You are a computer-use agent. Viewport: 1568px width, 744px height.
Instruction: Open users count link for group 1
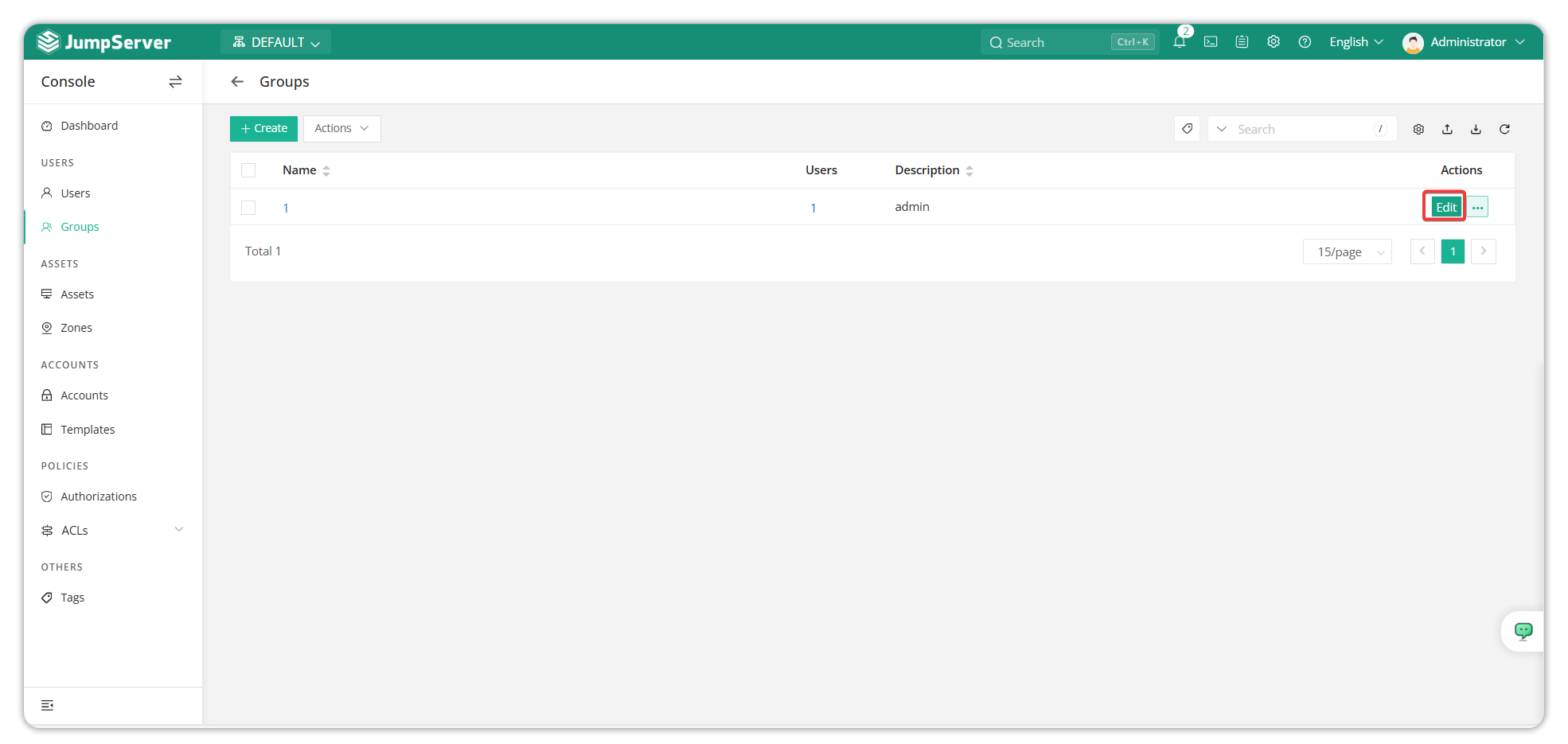point(813,208)
